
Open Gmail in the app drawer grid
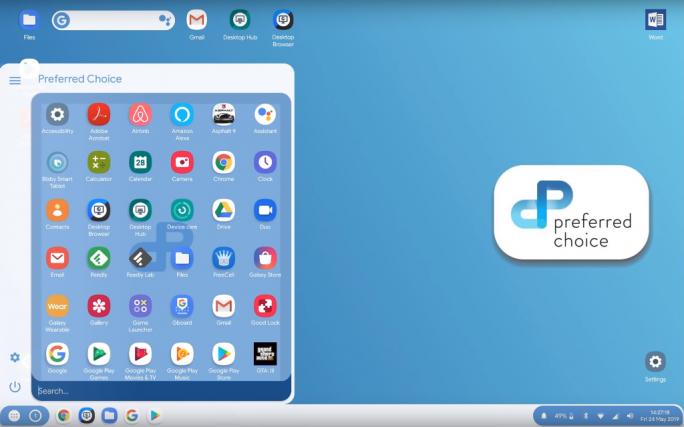[224, 306]
